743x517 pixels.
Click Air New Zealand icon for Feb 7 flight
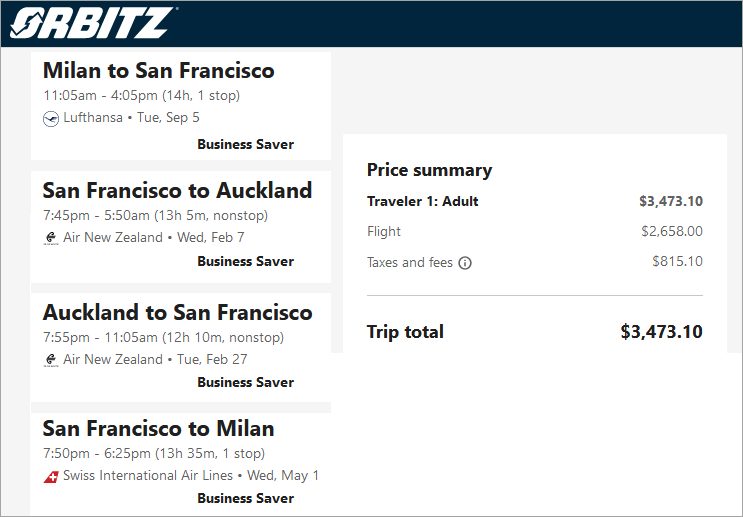coord(51,238)
